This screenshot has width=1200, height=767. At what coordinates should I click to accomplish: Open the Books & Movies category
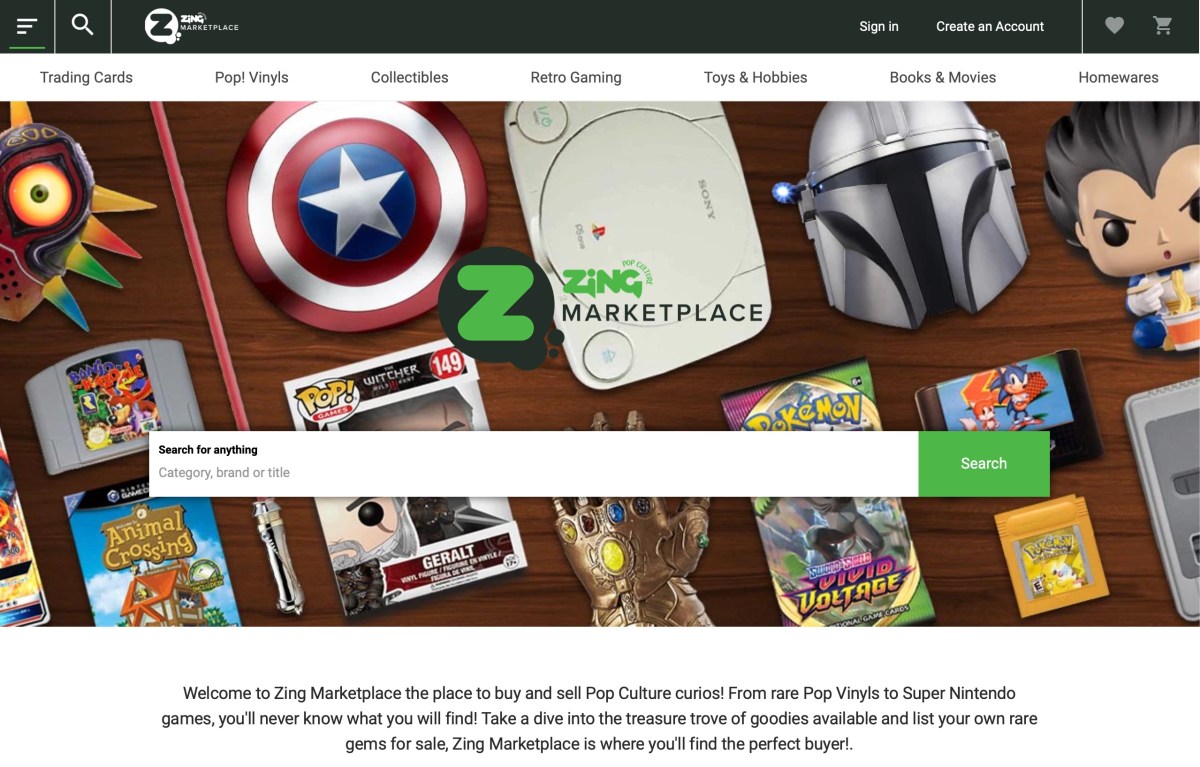[943, 77]
